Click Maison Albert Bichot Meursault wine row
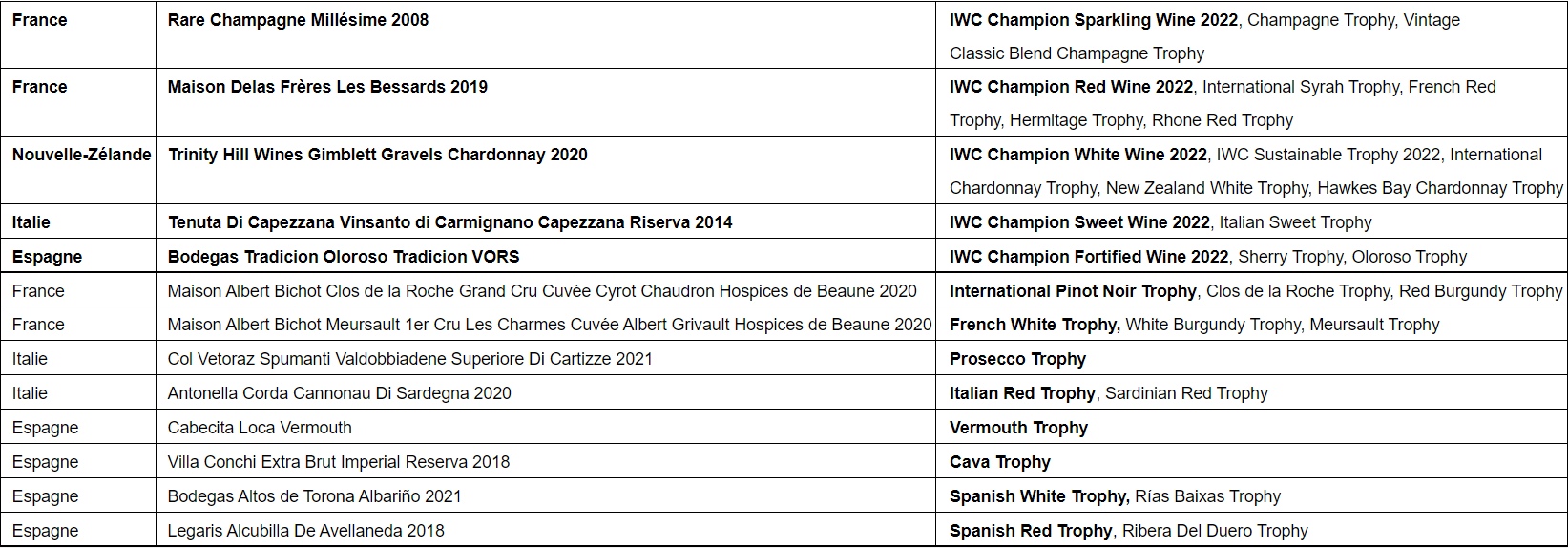 tap(549, 325)
